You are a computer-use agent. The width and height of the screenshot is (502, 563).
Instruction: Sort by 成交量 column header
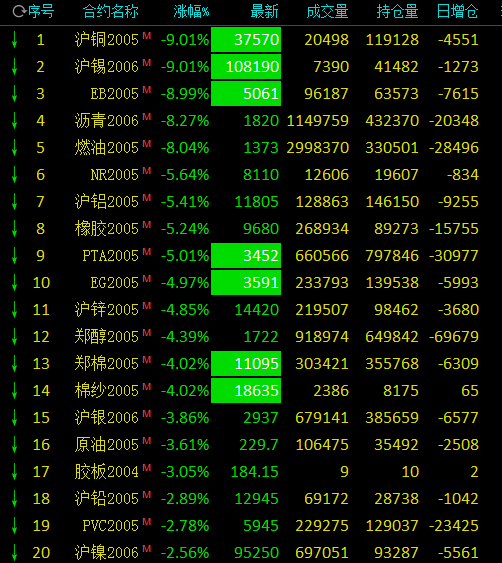tap(327, 11)
